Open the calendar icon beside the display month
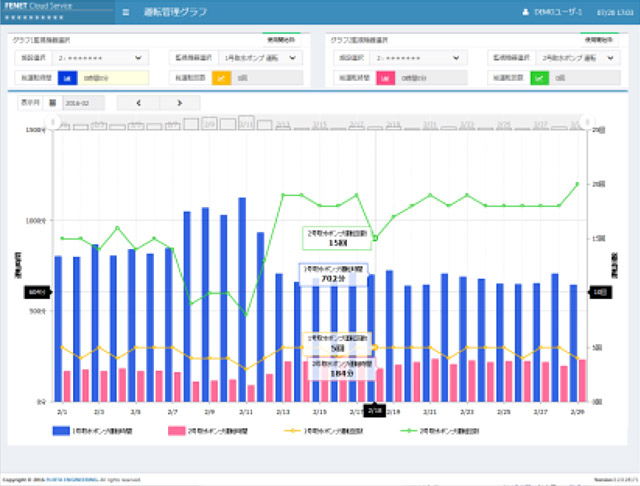 pyautogui.click(x=53, y=103)
